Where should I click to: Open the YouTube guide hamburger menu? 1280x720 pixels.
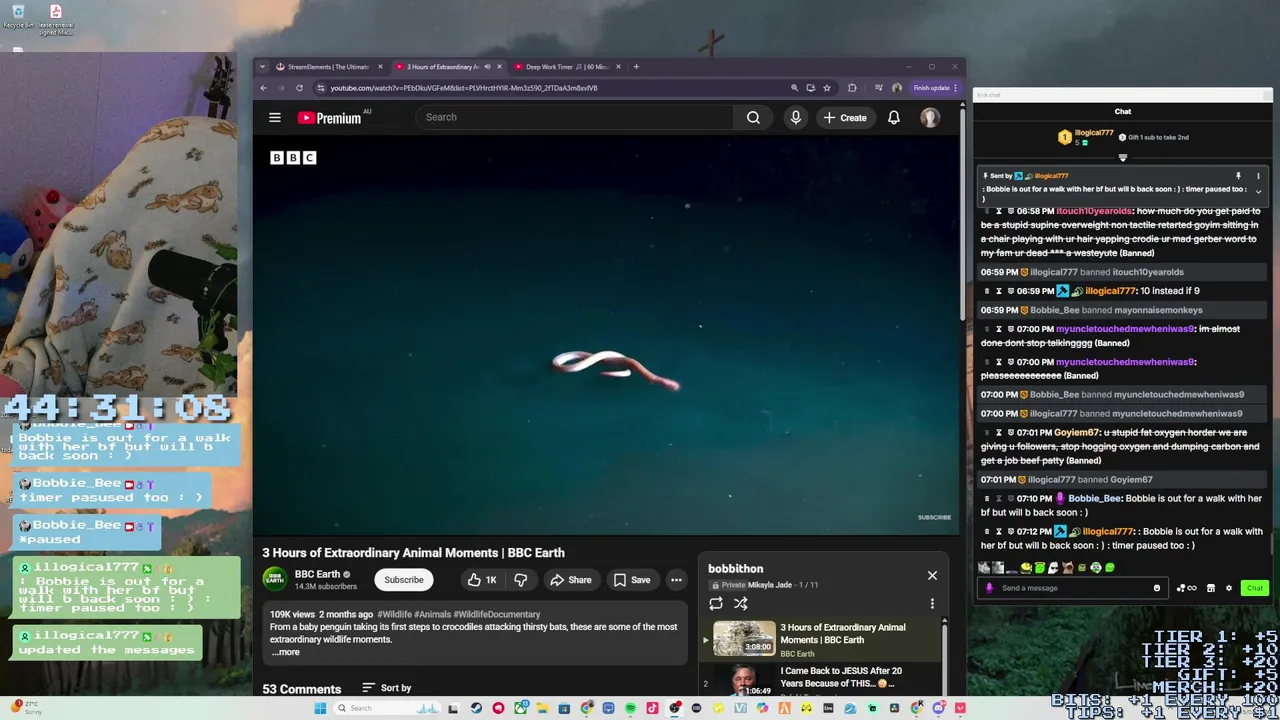274,118
